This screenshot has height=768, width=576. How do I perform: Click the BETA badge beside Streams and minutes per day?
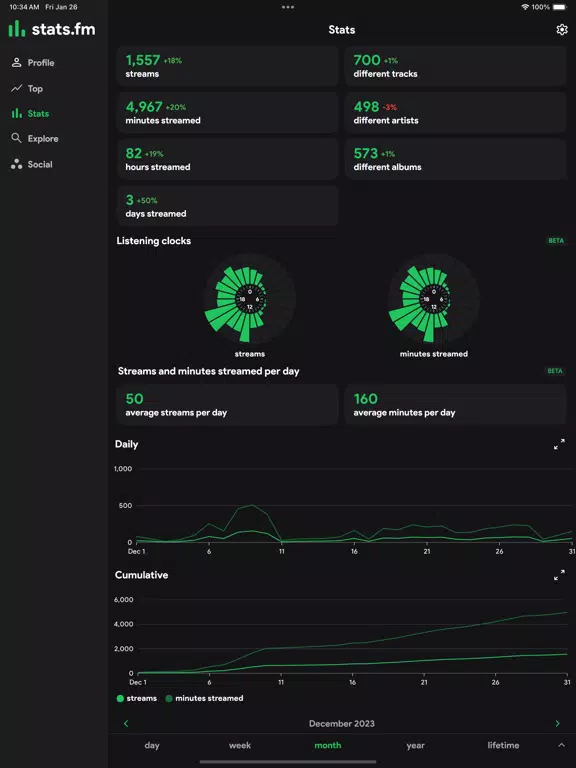555,371
